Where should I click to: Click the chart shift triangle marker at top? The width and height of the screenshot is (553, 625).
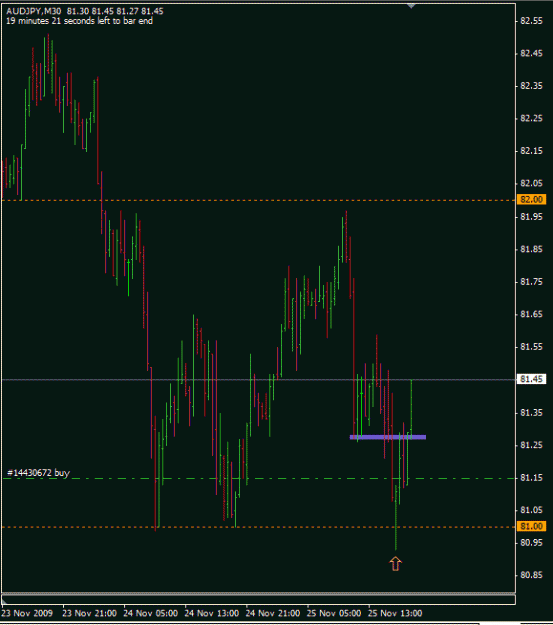[x=411, y=6]
